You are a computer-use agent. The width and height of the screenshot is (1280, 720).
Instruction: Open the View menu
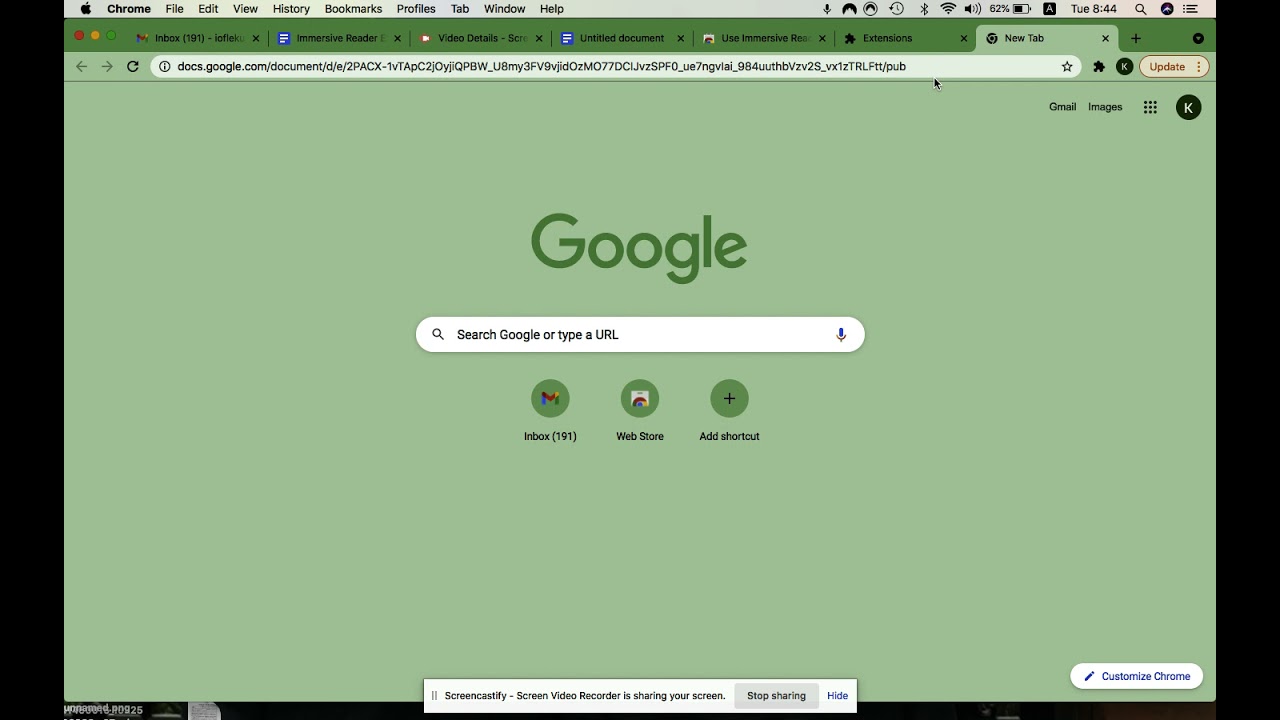(245, 9)
